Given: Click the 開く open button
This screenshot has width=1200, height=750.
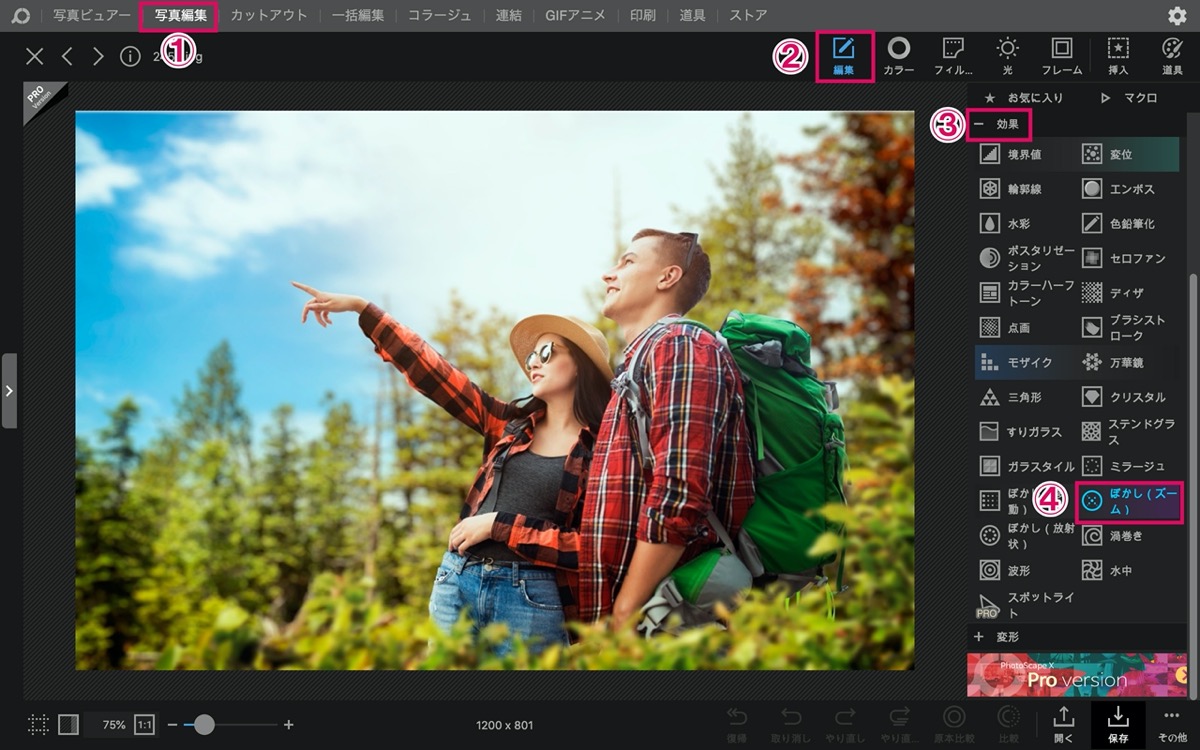Looking at the screenshot, I should pos(1064,725).
